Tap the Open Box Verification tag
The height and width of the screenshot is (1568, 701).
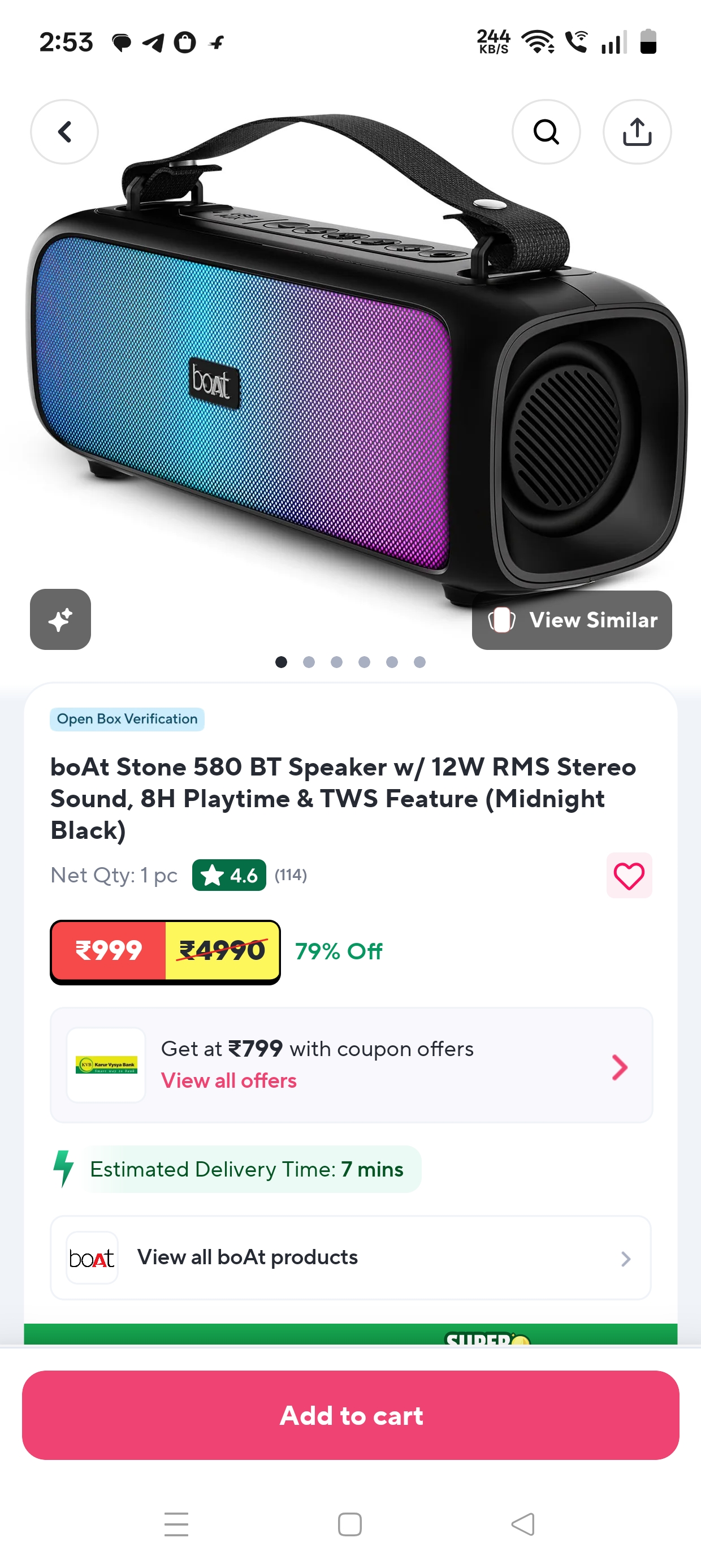[127, 719]
